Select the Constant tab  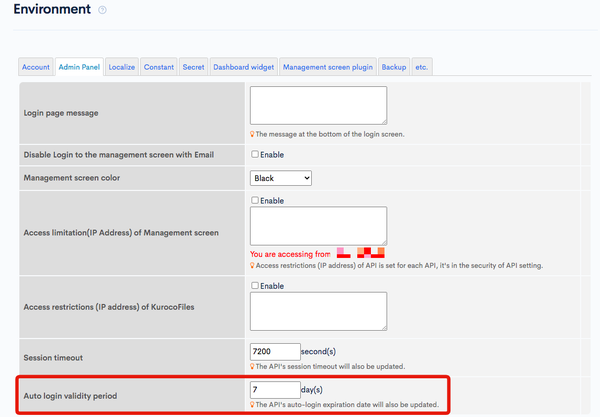(159, 67)
